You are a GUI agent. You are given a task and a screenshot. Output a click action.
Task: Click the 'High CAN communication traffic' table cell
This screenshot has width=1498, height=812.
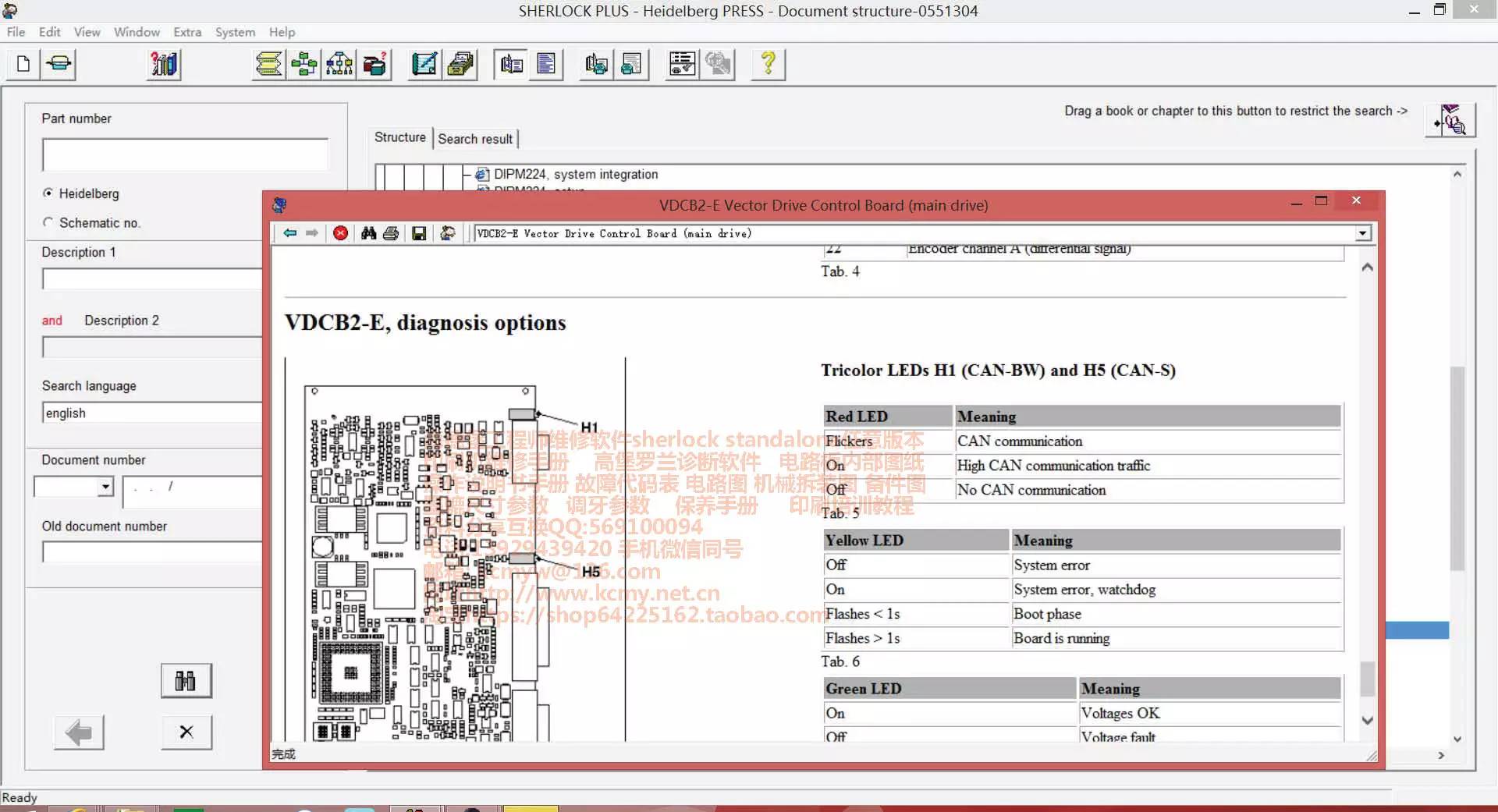click(x=1148, y=466)
